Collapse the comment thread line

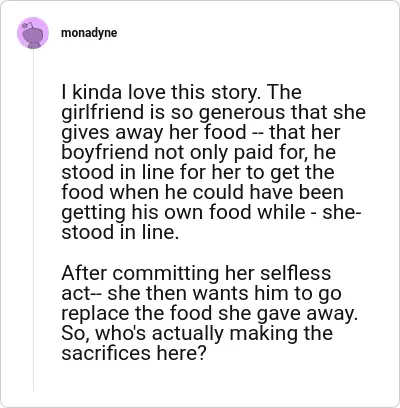pos(33,220)
